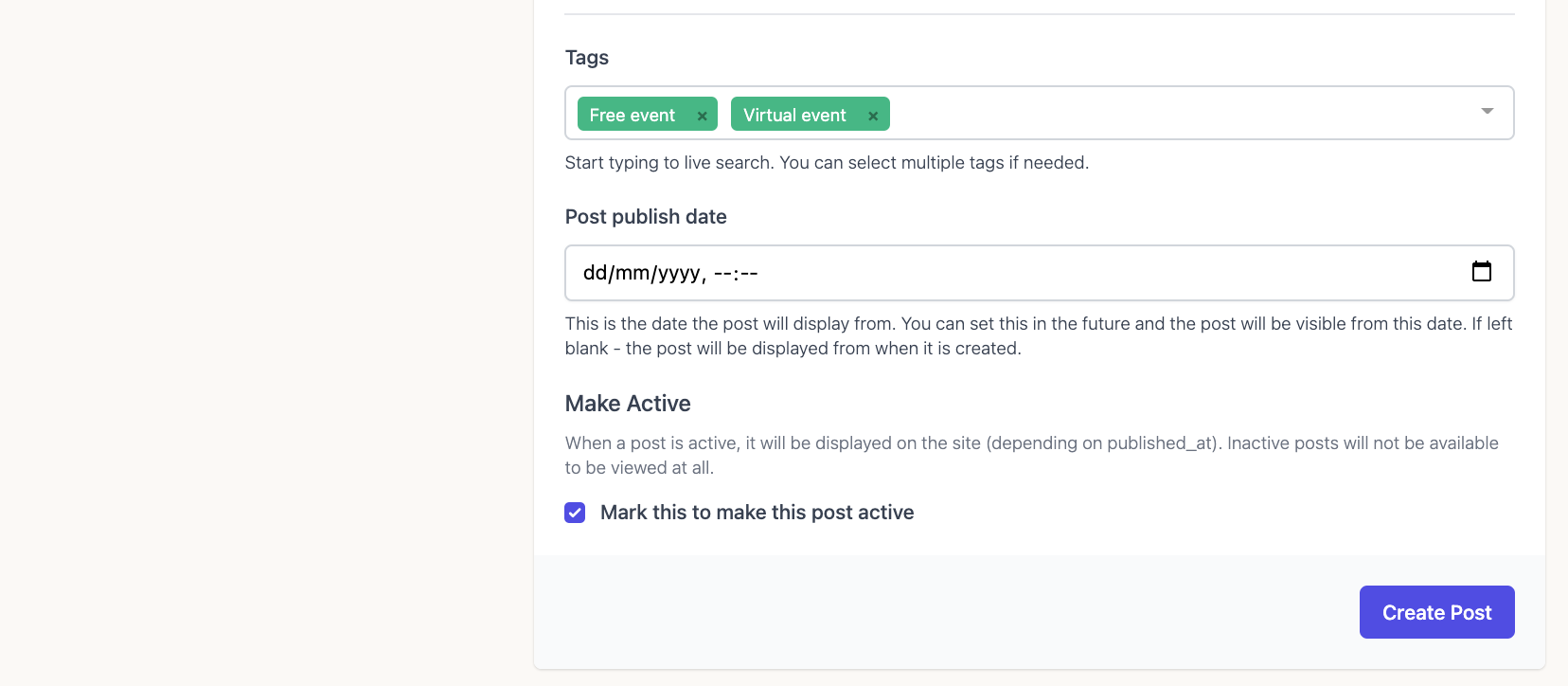Click the Make Active heading
The width and height of the screenshot is (1568, 686).
(x=628, y=404)
